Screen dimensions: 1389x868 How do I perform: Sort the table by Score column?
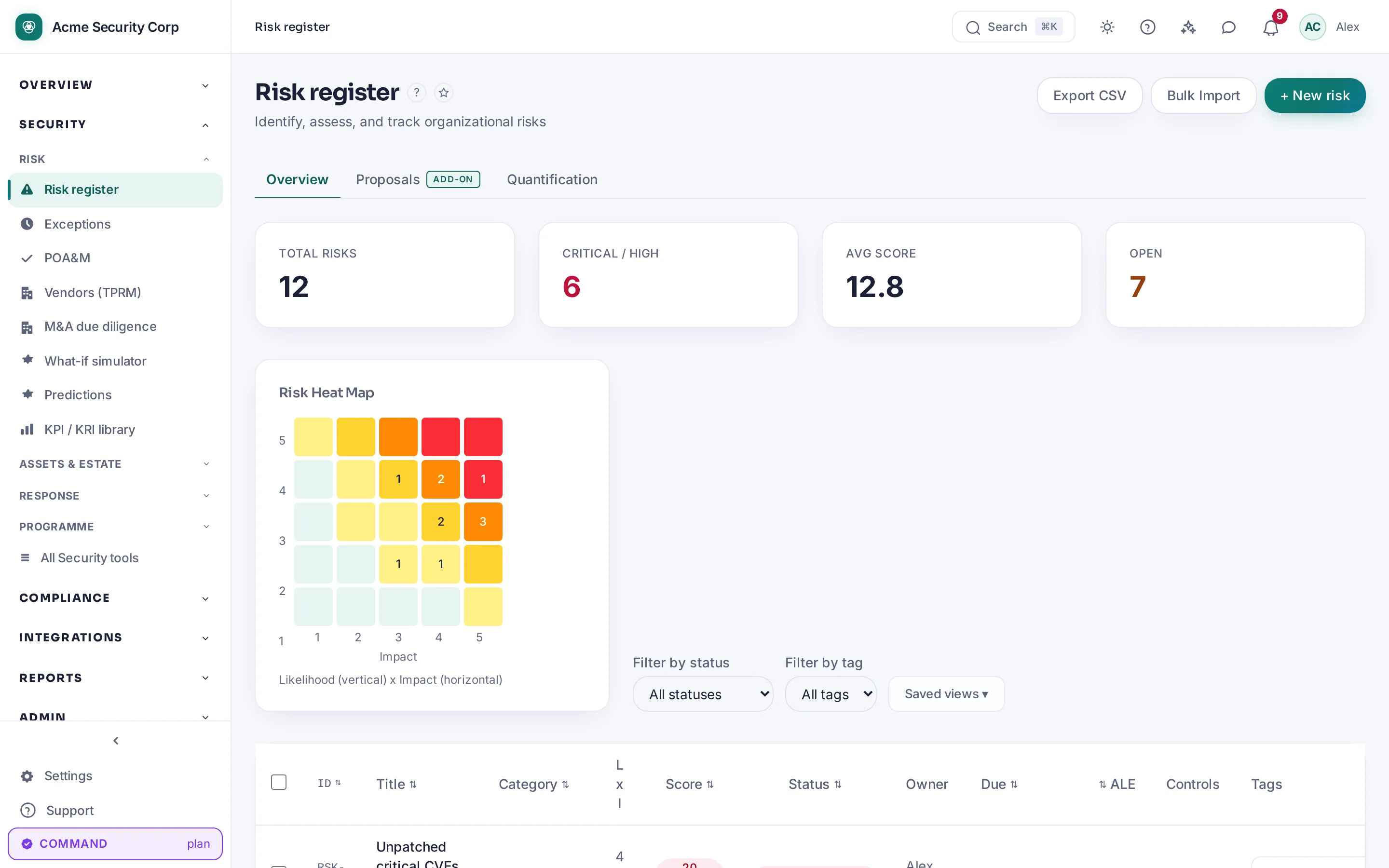689,784
